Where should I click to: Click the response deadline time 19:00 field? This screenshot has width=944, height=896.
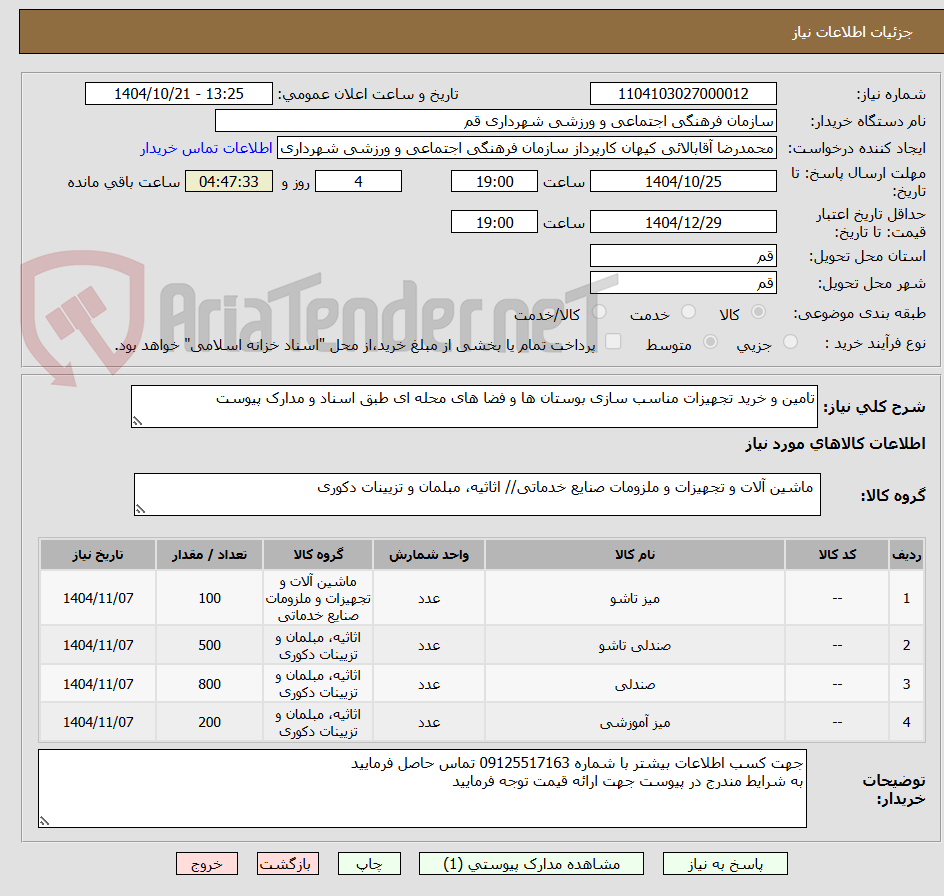pyautogui.click(x=494, y=181)
